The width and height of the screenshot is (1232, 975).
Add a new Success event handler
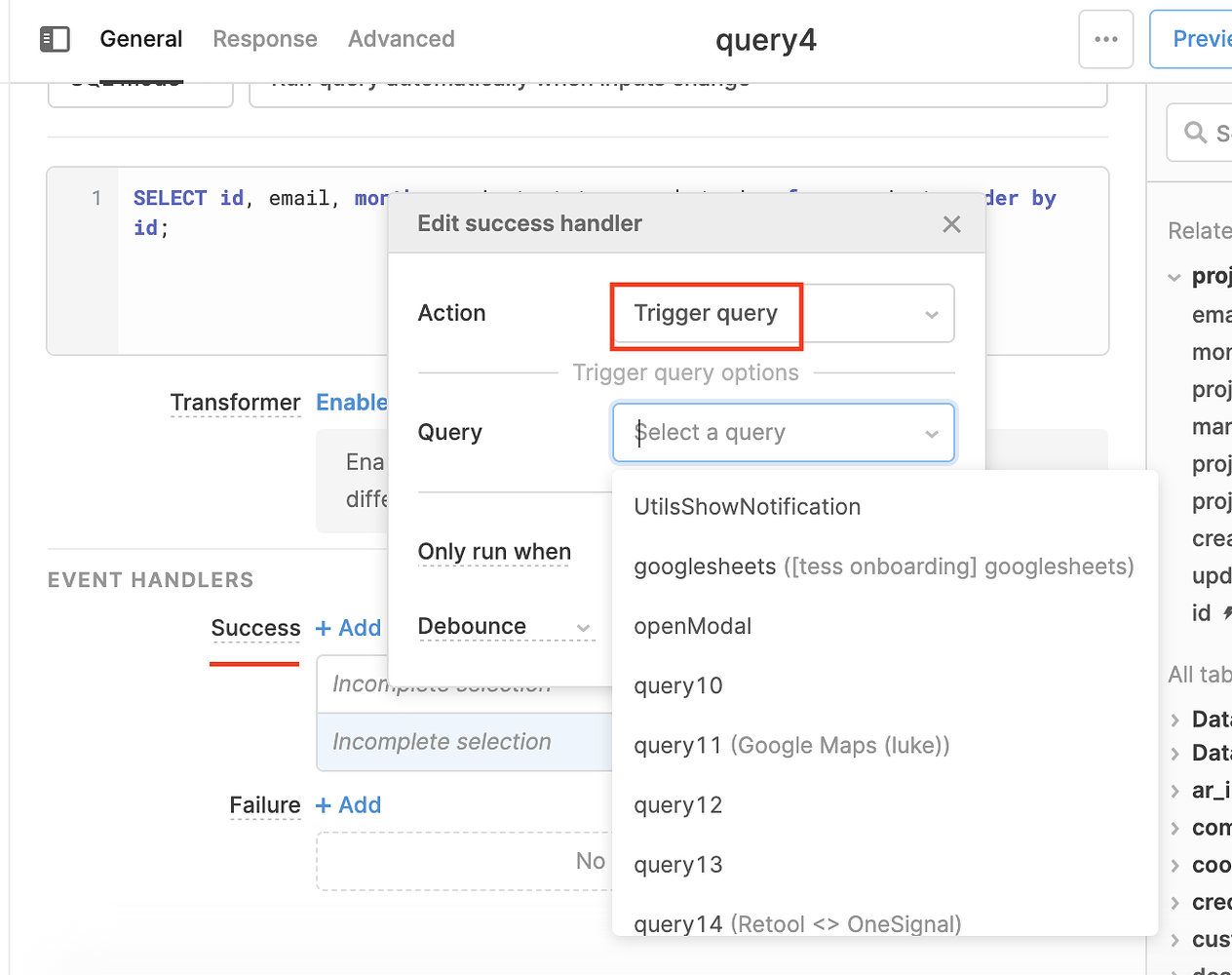coord(348,628)
